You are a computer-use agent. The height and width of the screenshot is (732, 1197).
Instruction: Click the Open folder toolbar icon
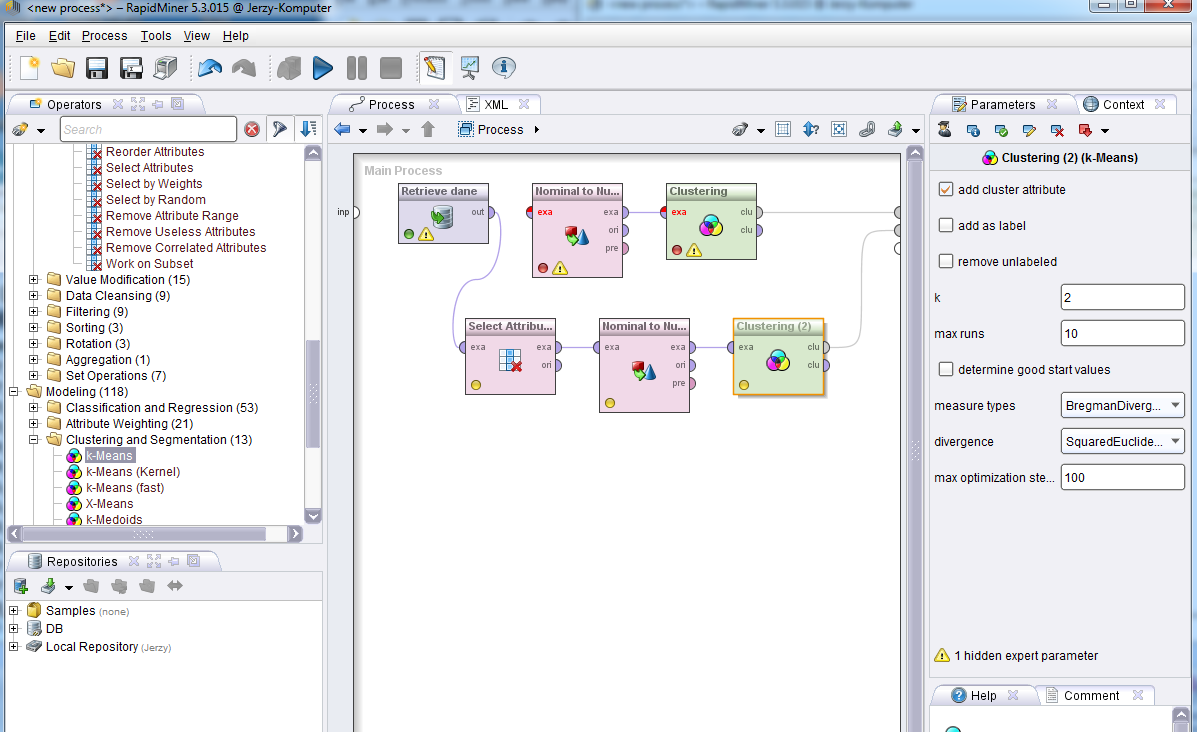[x=63, y=68]
